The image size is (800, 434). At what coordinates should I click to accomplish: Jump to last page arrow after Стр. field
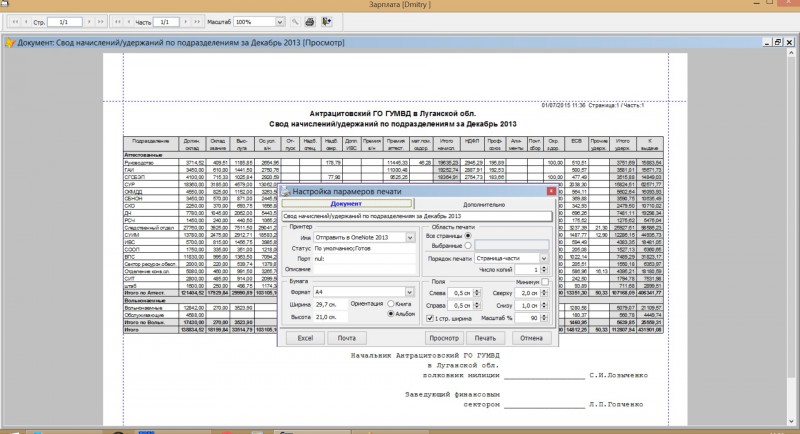[x=101, y=22]
